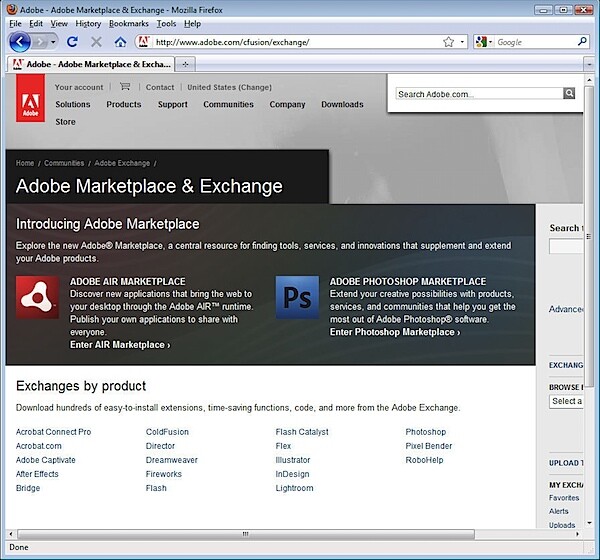Click the Alerts link in sidebar
Screen dimensions: 600x560
(x=559, y=511)
